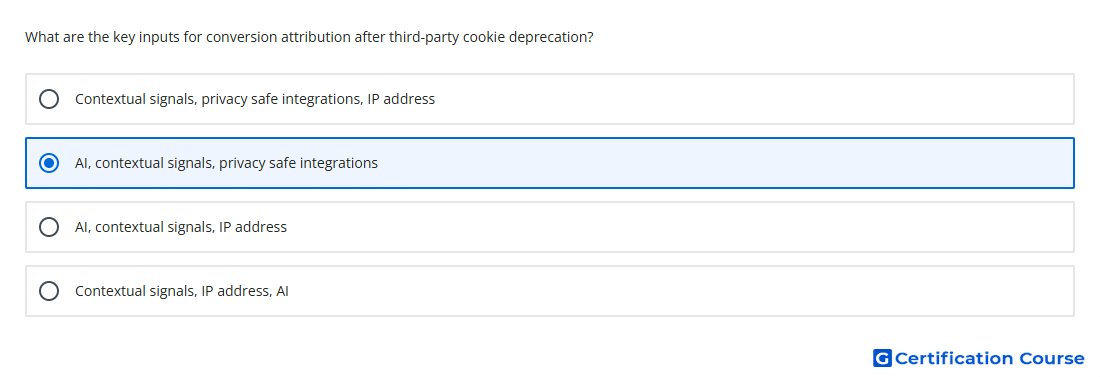Select radio for 'Contextual signals, privacy safe integrations, IP address'
1100x377 pixels.
click(49, 99)
